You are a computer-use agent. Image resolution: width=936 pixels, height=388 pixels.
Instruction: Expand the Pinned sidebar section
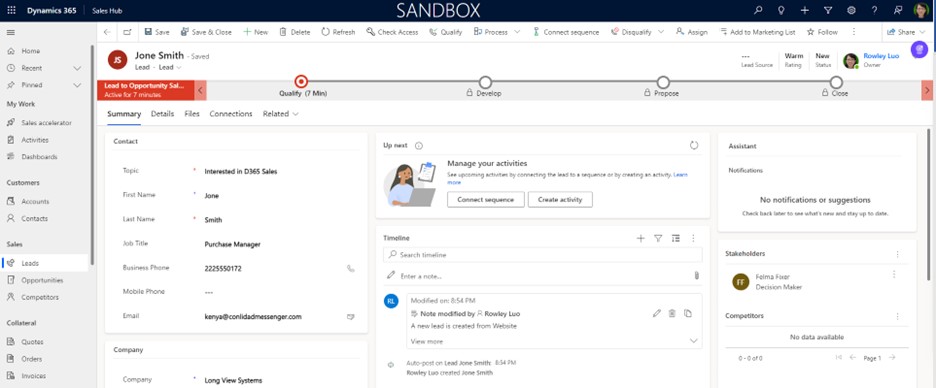point(77,85)
